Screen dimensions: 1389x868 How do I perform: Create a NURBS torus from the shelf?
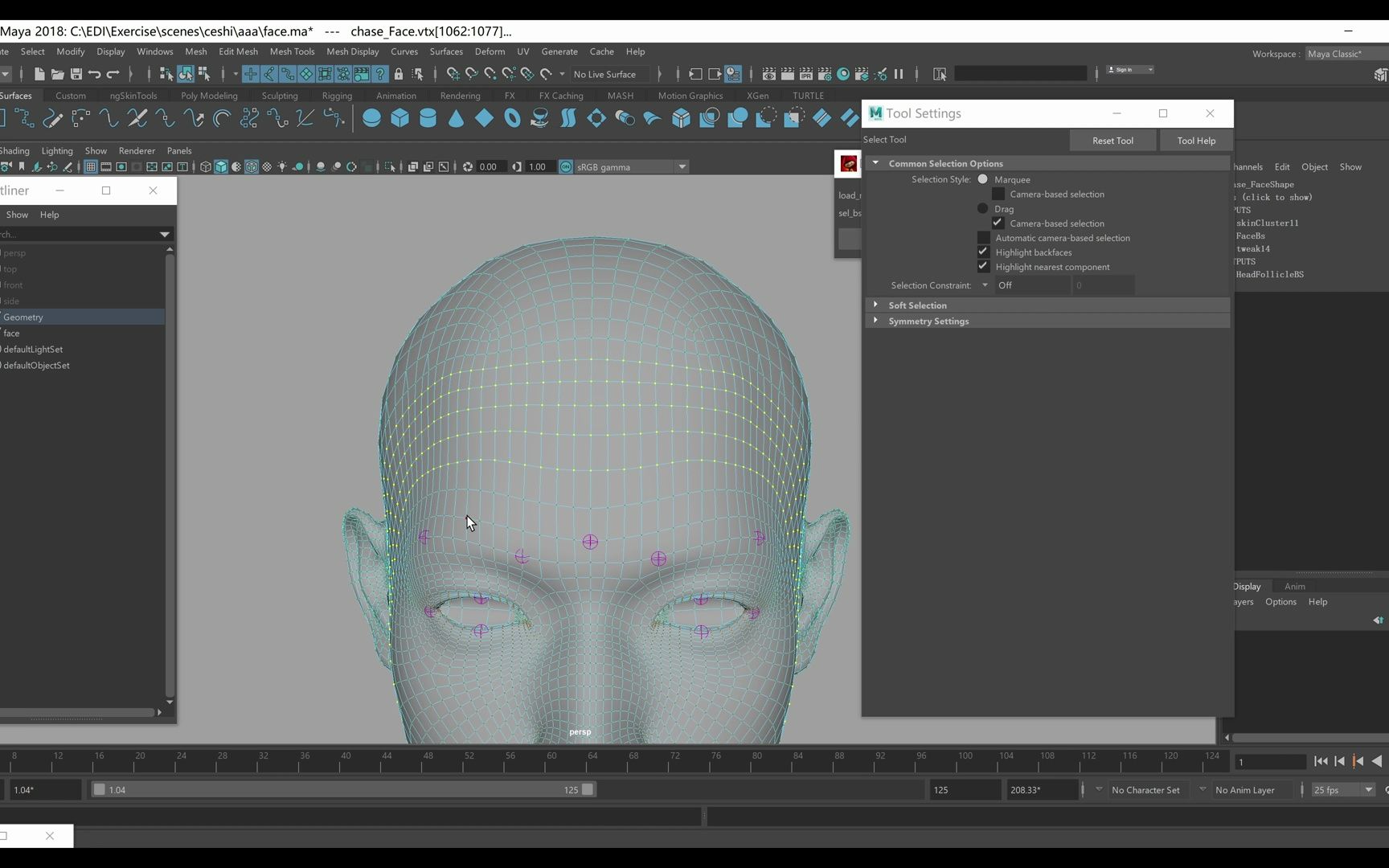[x=512, y=118]
